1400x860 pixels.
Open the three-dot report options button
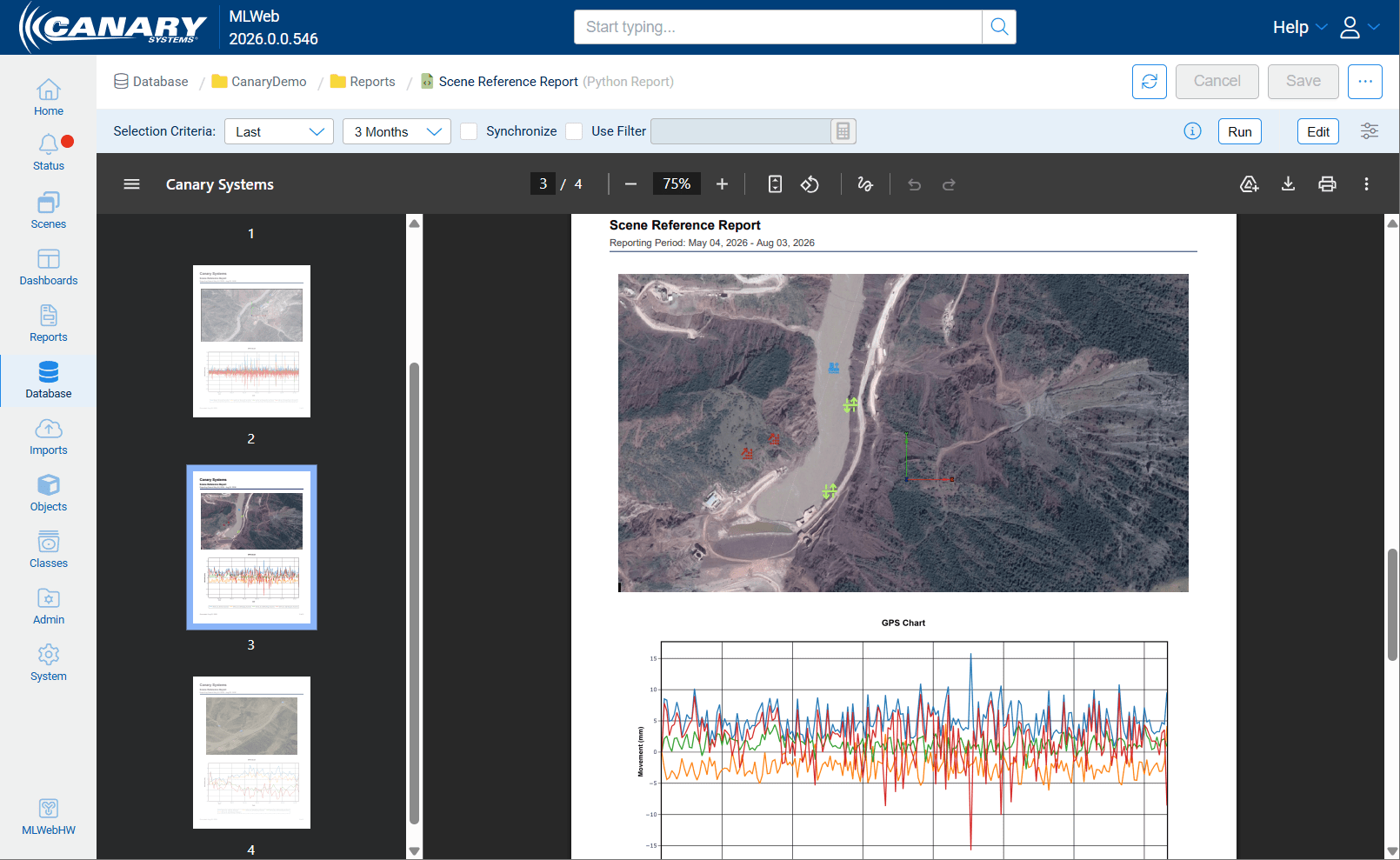point(1365,82)
